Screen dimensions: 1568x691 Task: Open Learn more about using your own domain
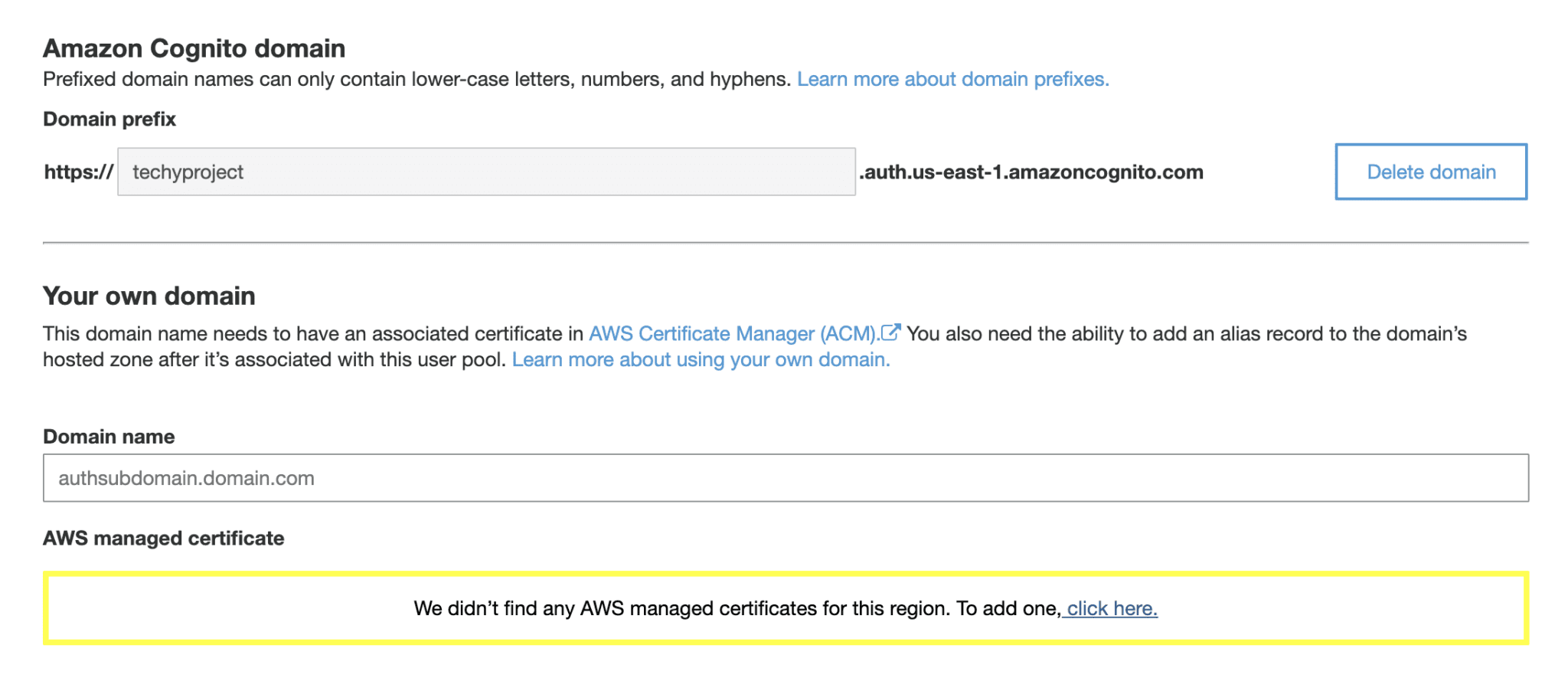(x=701, y=359)
